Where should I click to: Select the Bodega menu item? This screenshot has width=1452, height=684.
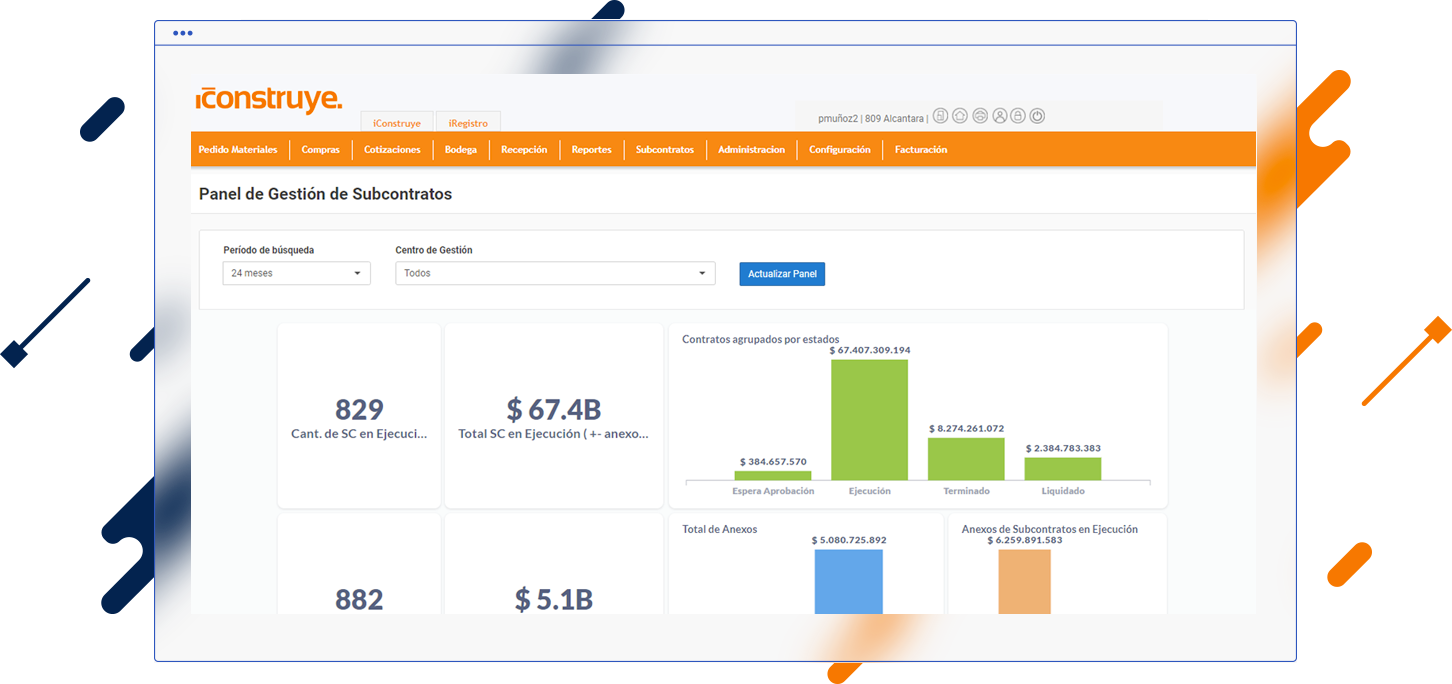[x=461, y=150]
